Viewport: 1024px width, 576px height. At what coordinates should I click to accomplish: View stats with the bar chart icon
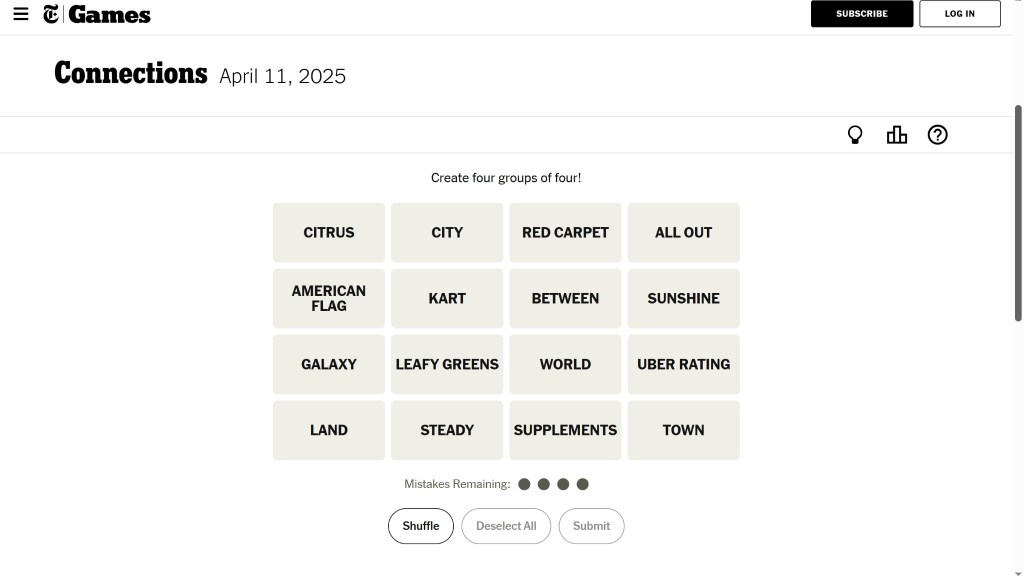click(x=897, y=135)
